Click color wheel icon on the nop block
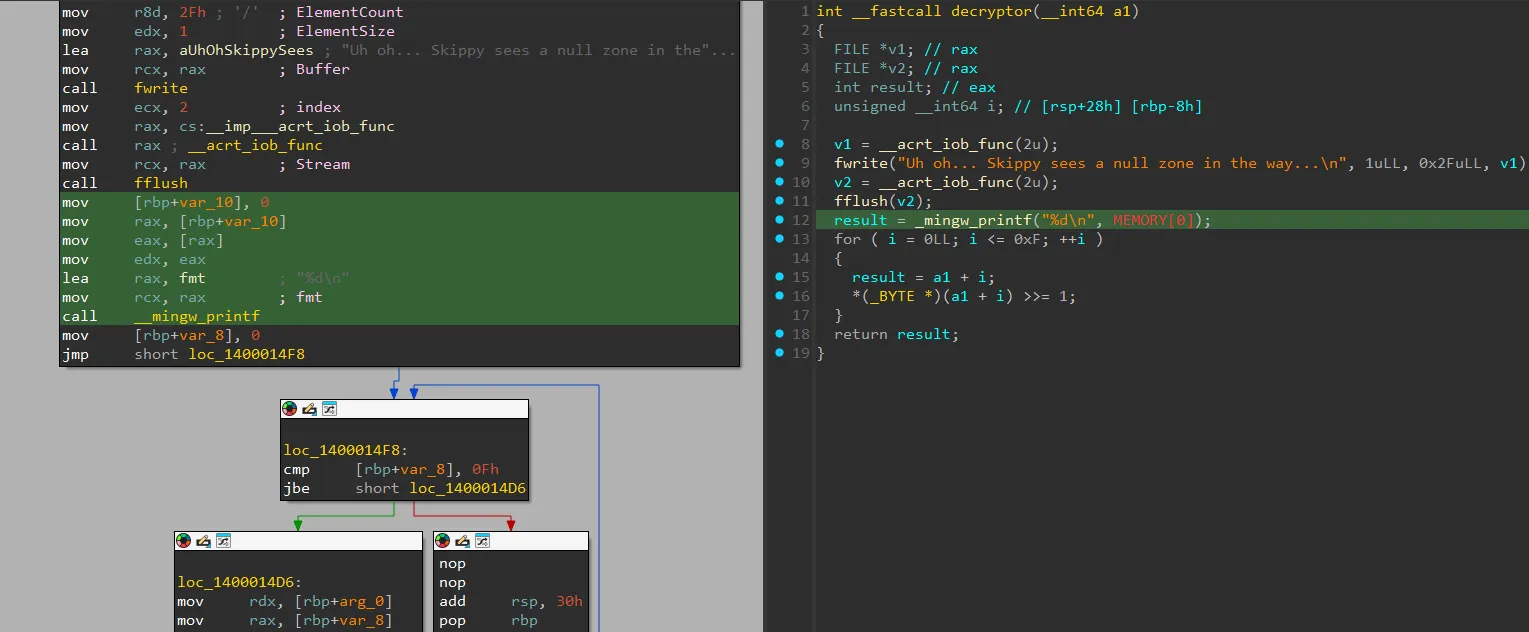The width and height of the screenshot is (1529, 632). point(444,541)
